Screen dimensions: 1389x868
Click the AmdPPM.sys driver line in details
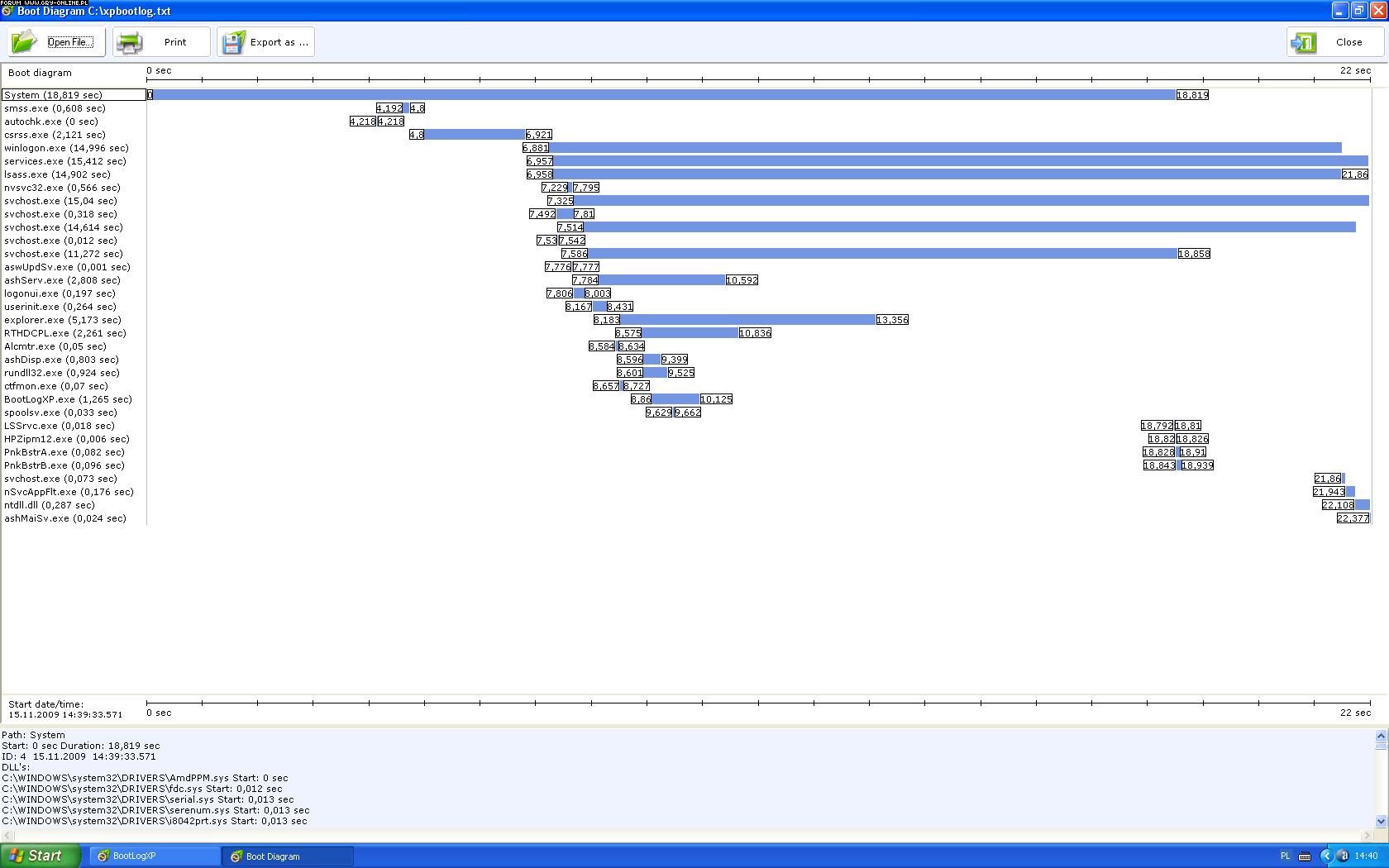click(x=145, y=778)
